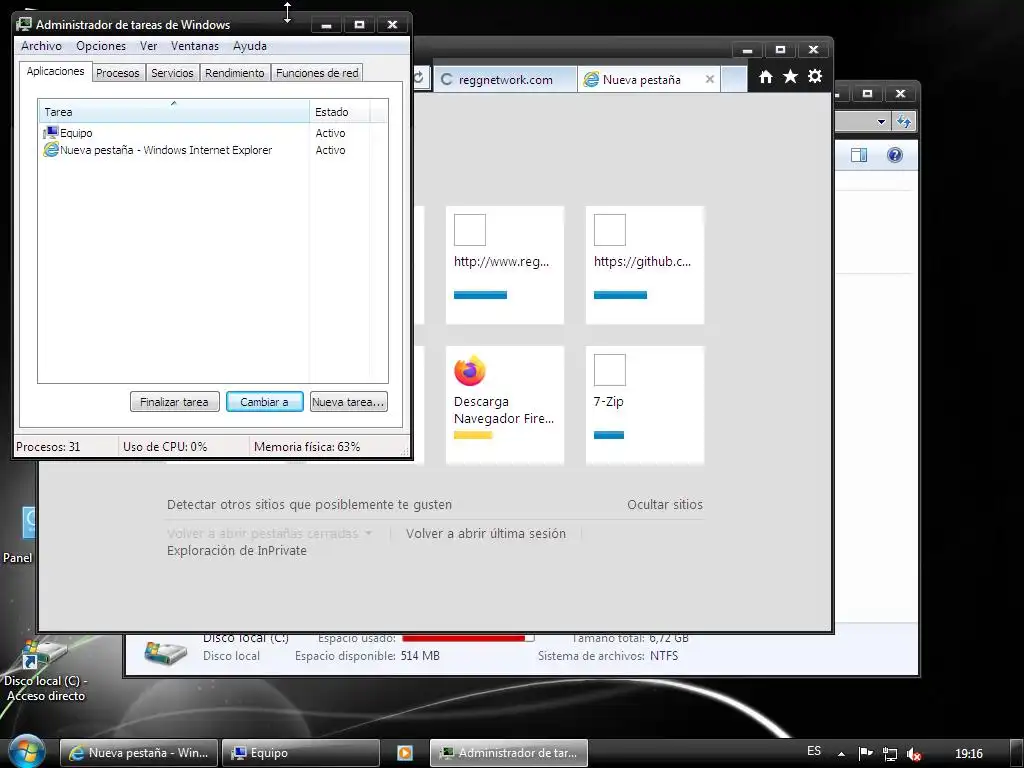This screenshot has width=1024, height=768.
Task: Open Archivo menu in Task Manager
Action: pos(41,46)
